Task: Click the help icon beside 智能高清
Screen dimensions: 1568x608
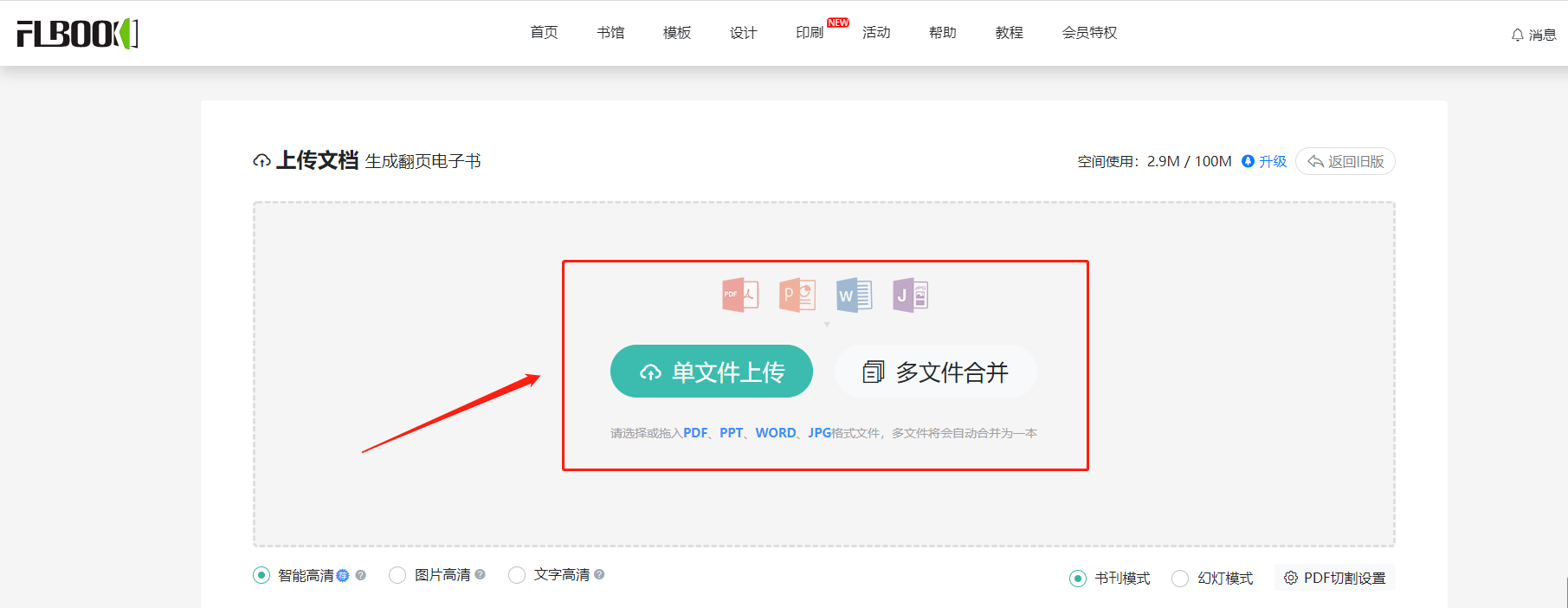Action: pyautogui.click(x=361, y=575)
